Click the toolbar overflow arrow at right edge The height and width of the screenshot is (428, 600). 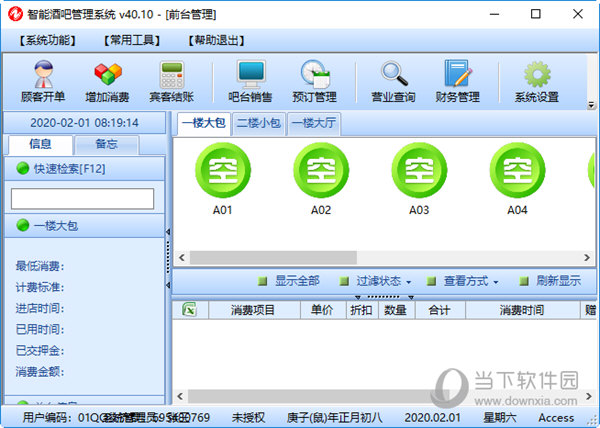click(x=591, y=104)
